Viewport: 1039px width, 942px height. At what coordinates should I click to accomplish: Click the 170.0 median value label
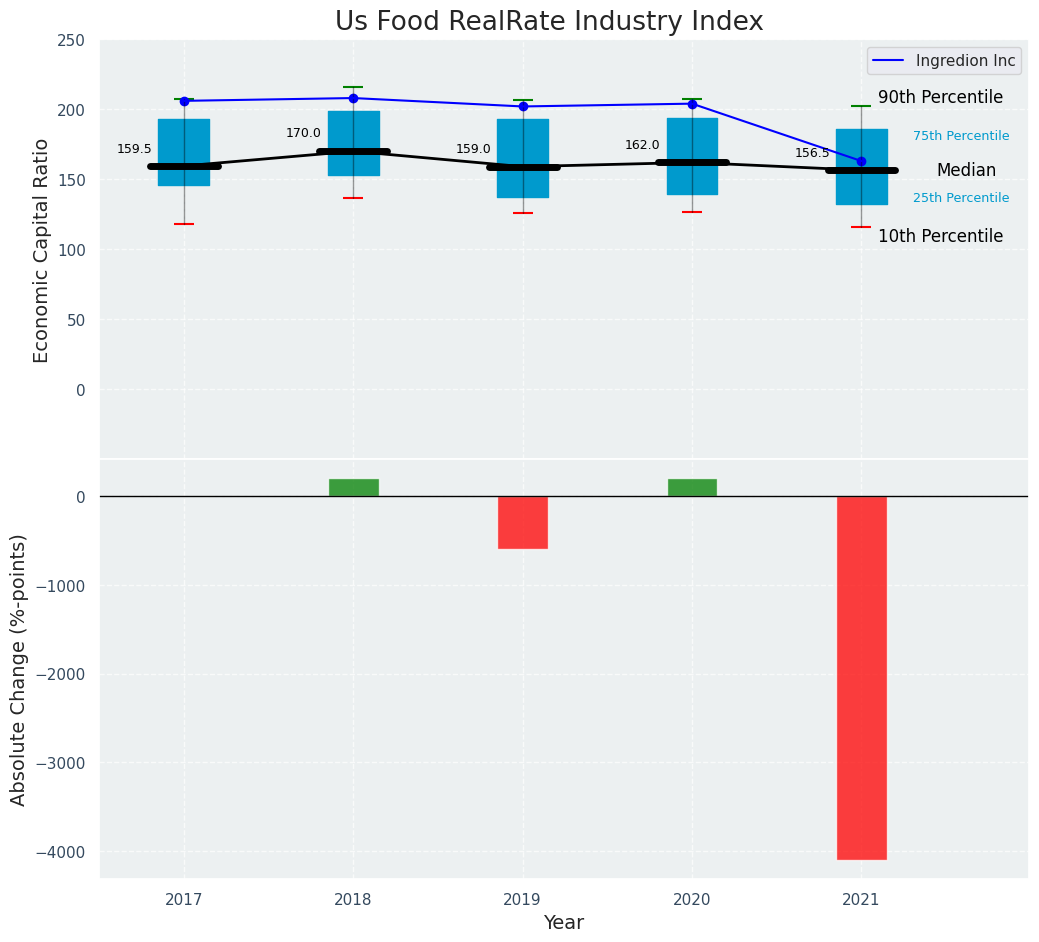(x=303, y=133)
